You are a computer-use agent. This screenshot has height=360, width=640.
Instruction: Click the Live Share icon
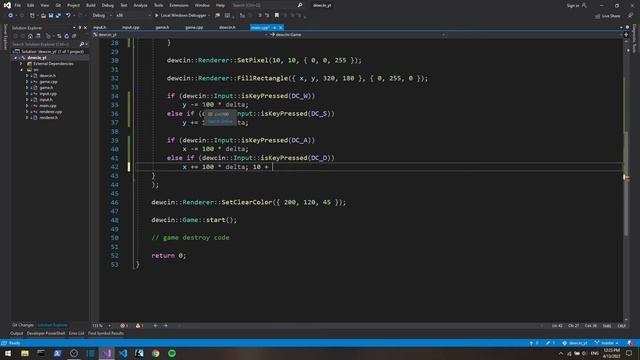(598, 16)
